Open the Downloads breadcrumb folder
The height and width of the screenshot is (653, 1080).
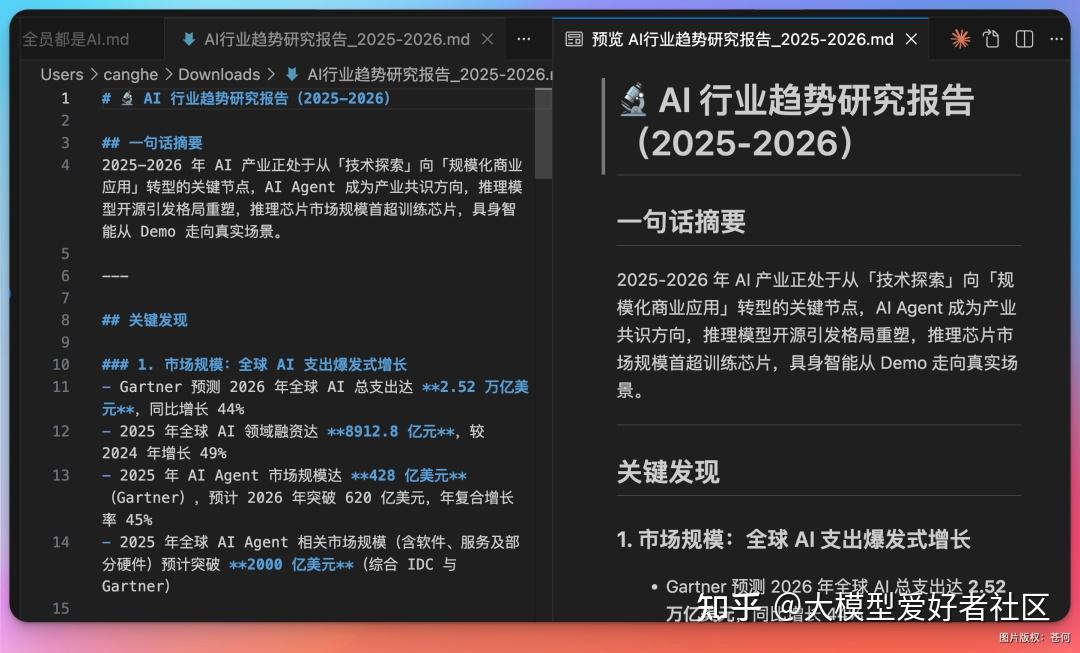[x=219, y=74]
